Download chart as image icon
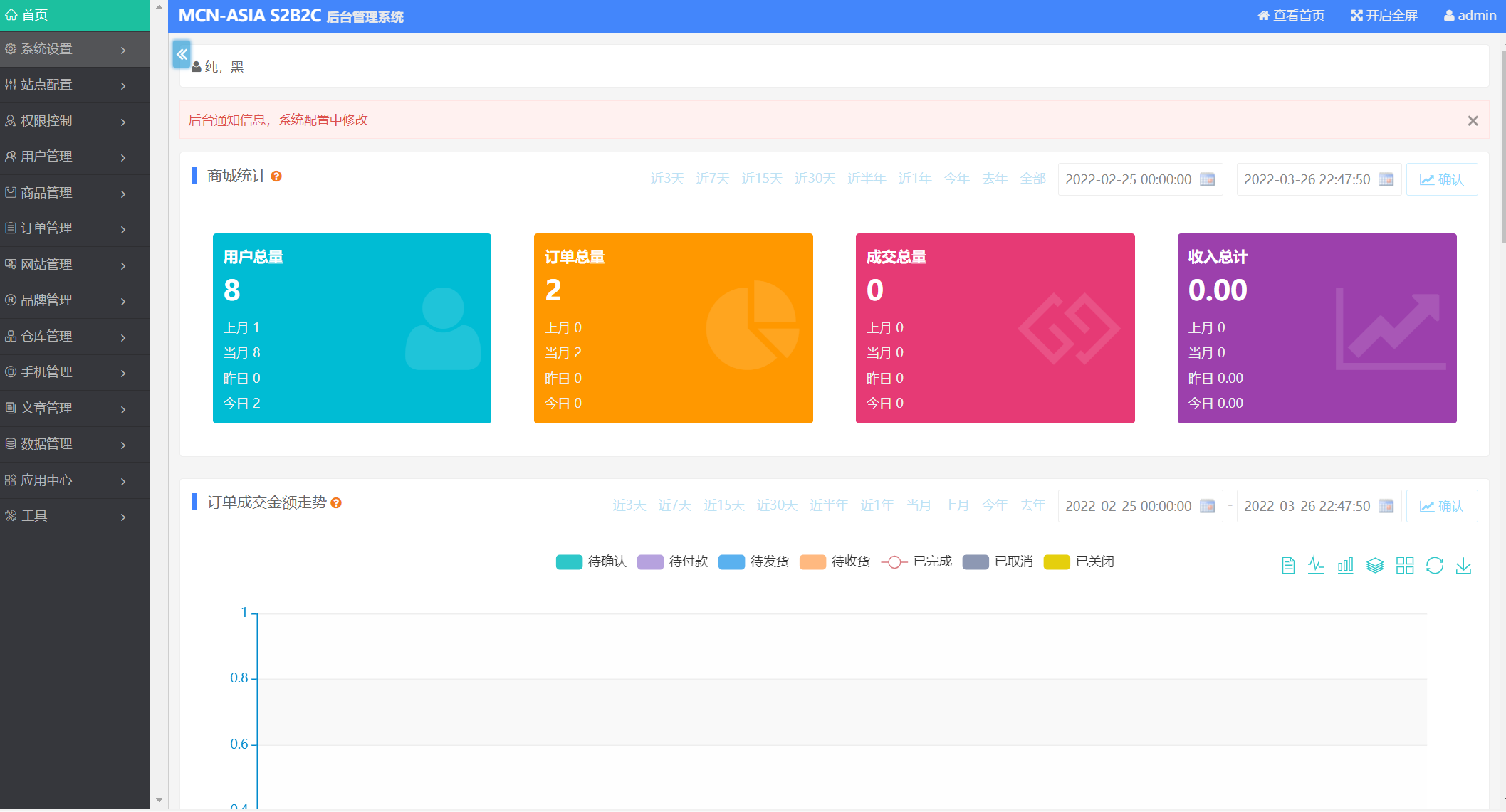Viewport: 1506px width, 812px height. [x=1463, y=566]
